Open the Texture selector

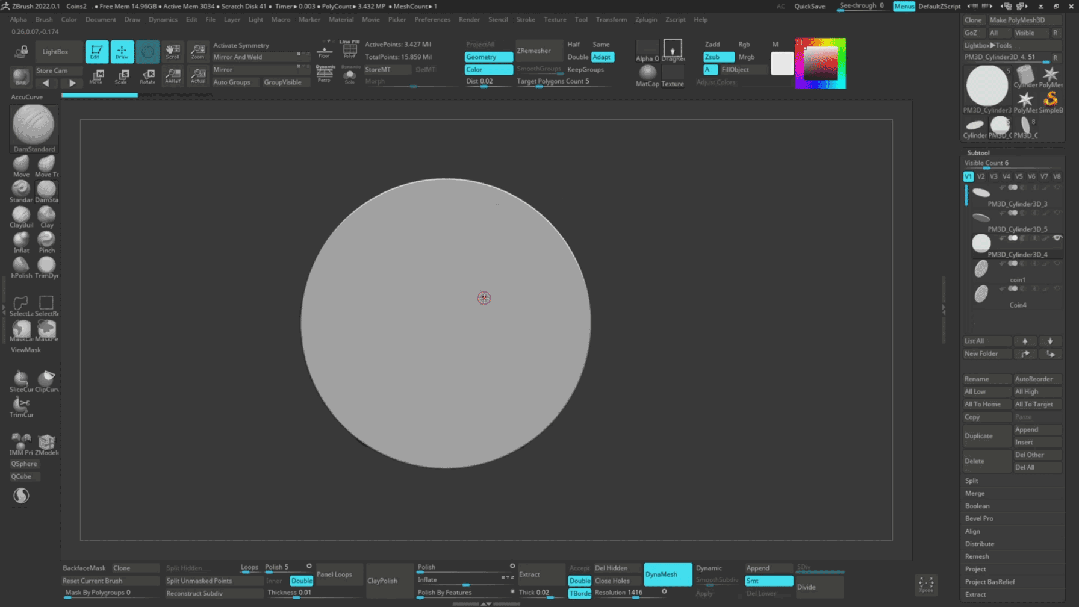pos(672,76)
